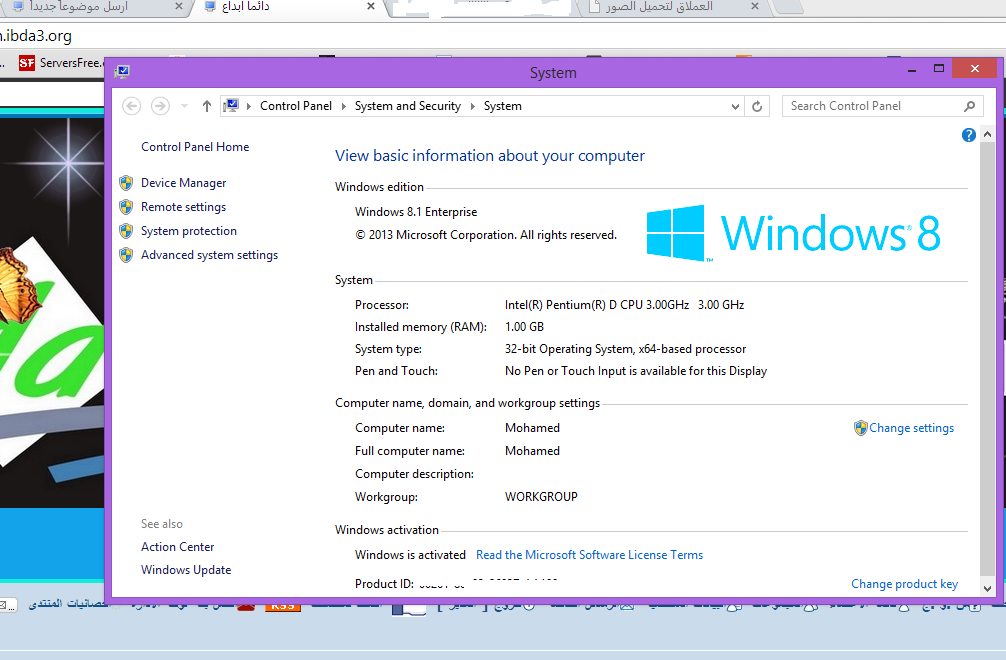Open the address bar history dropdown
The width and height of the screenshot is (1006, 660).
(x=735, y=106)
